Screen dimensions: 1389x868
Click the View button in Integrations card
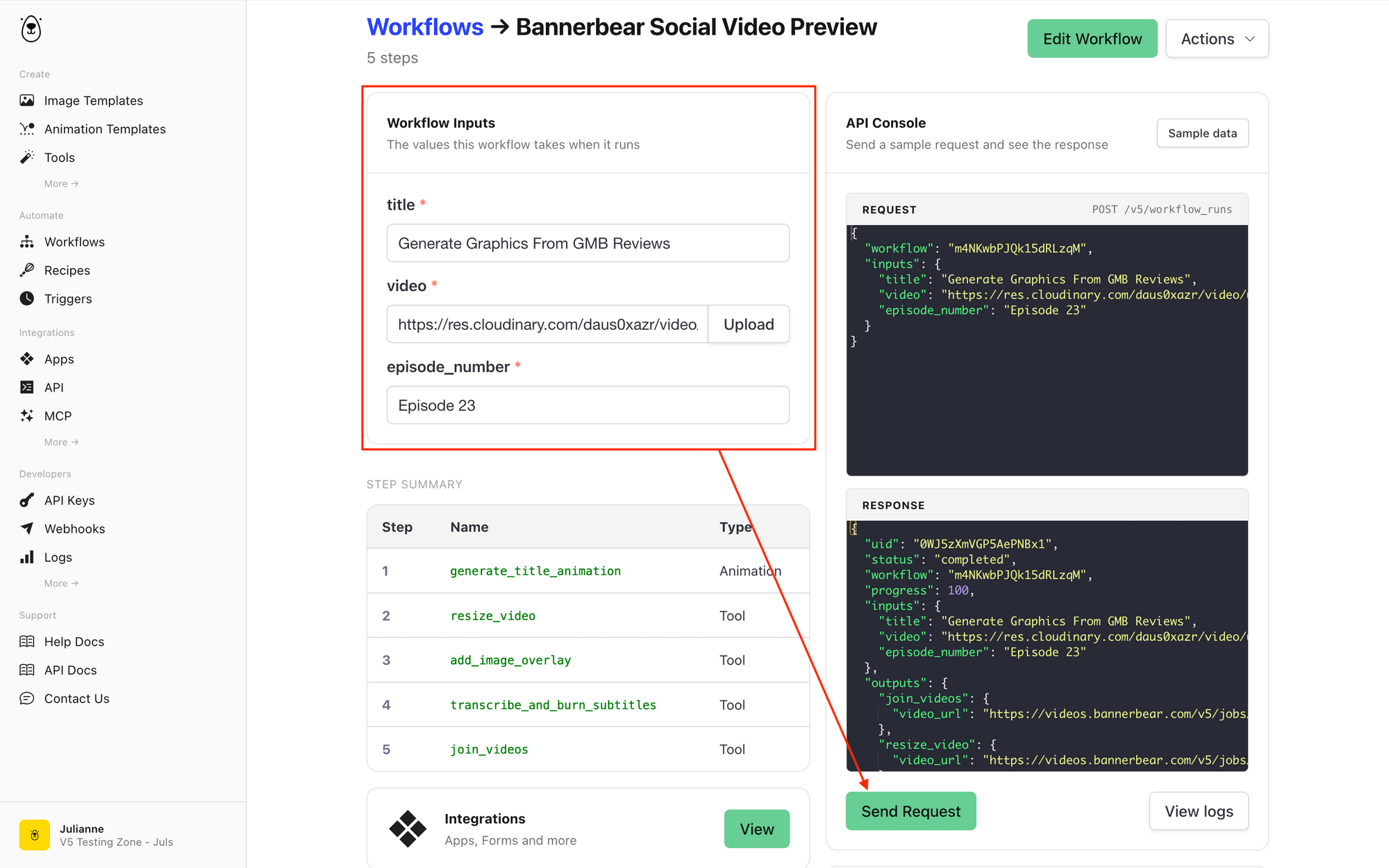pyautogui.click(x=757, y=829)
